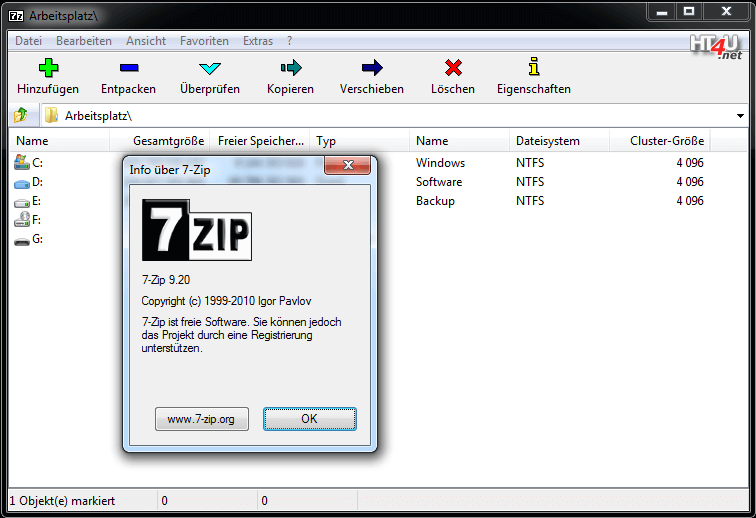Click 4 096 in the Windows row
This screenshot has width=756, height=518.
point(690,163)
